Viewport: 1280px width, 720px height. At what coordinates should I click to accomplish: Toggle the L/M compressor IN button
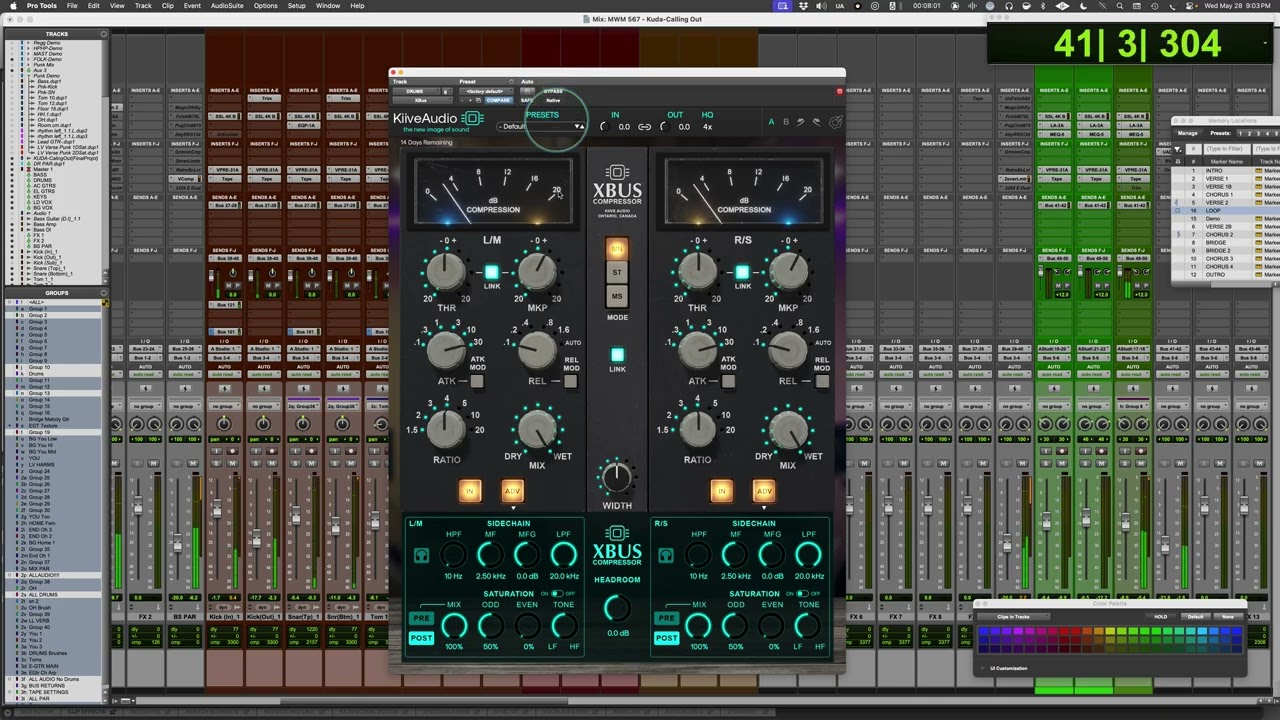click(x=470, y=491)
